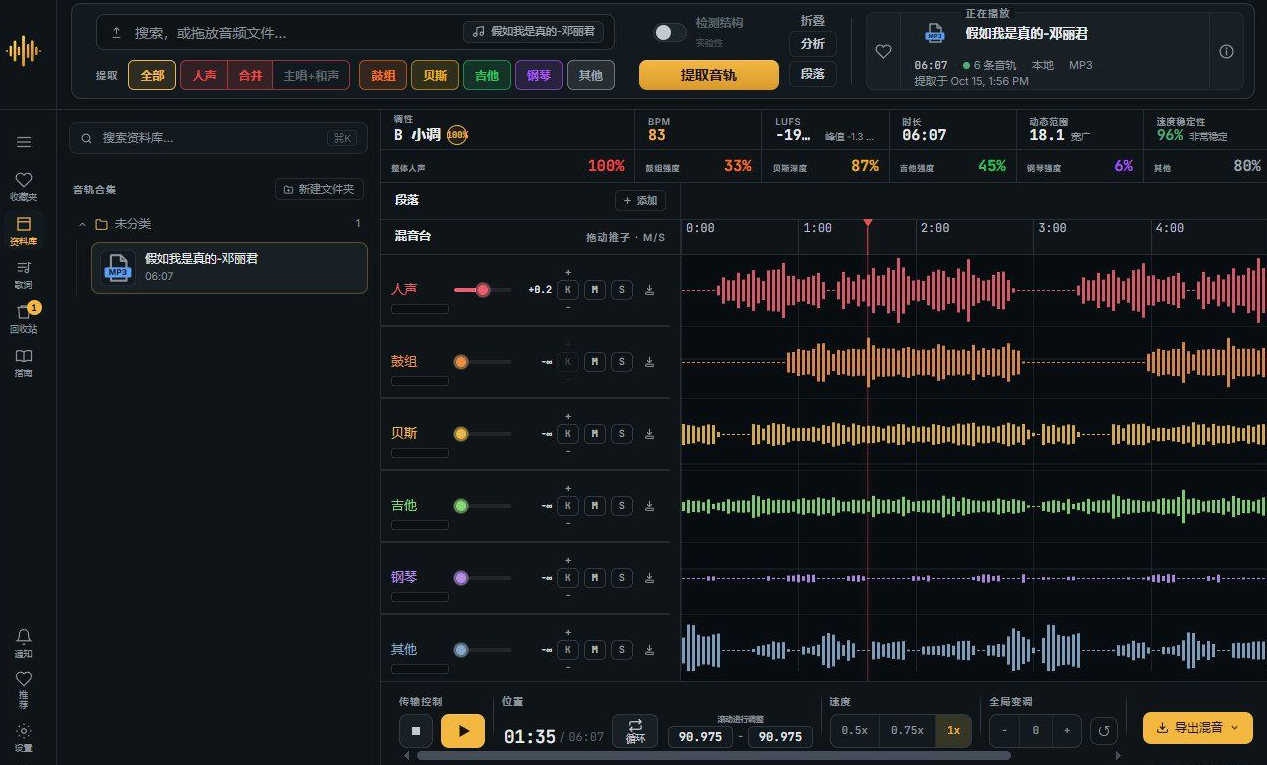1267x765 pixels.
Task: Download the 人声 stem
Action: [649, 290]
